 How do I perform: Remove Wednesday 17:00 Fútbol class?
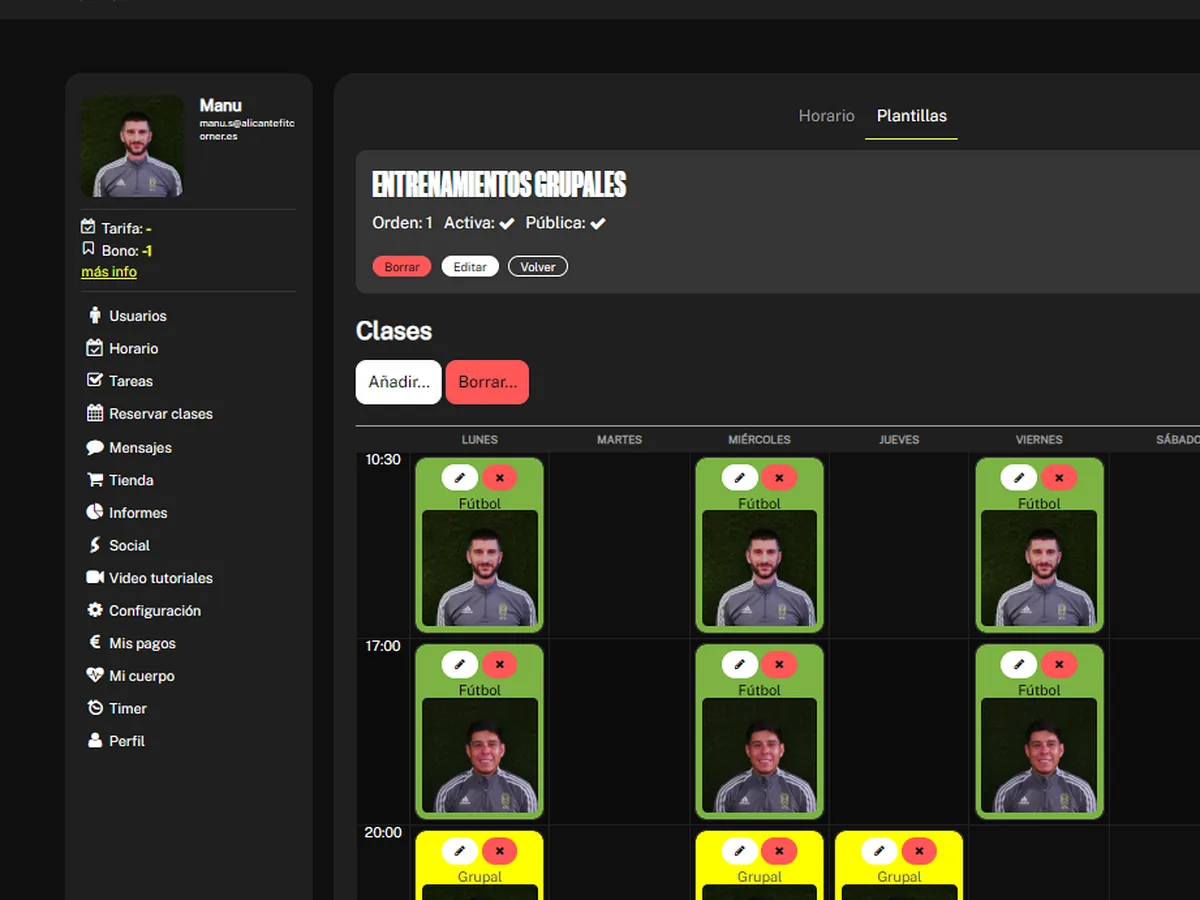779,663
